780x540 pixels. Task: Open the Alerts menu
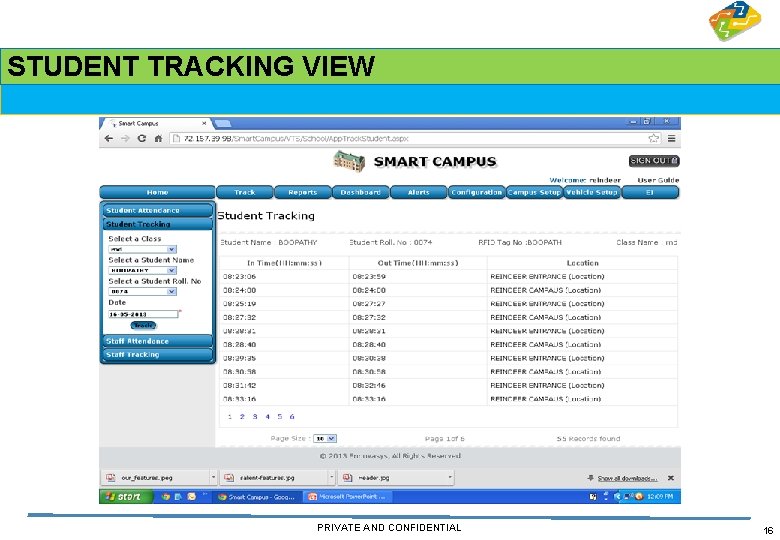click(418, 192)
